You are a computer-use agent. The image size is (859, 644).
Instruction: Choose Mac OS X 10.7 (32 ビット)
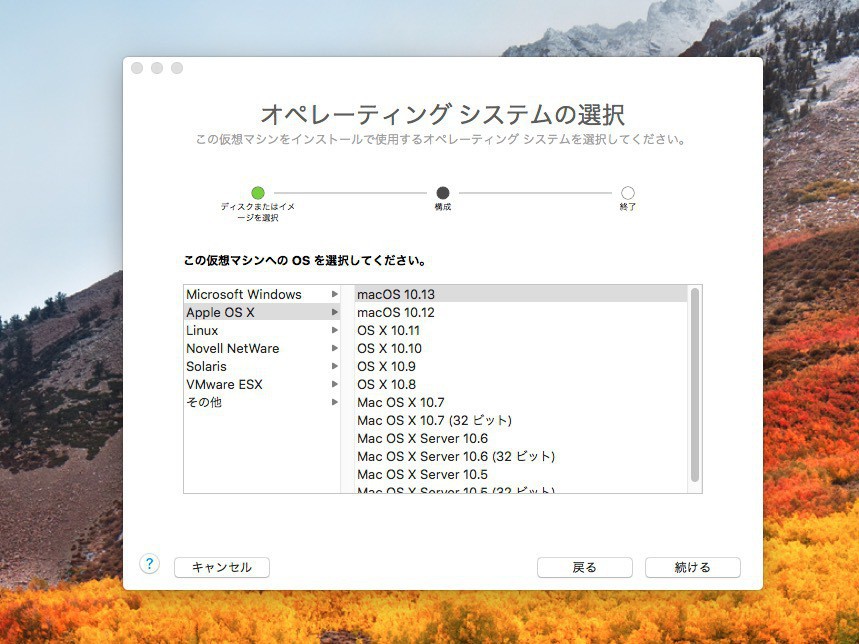click(x=520, y=420)
